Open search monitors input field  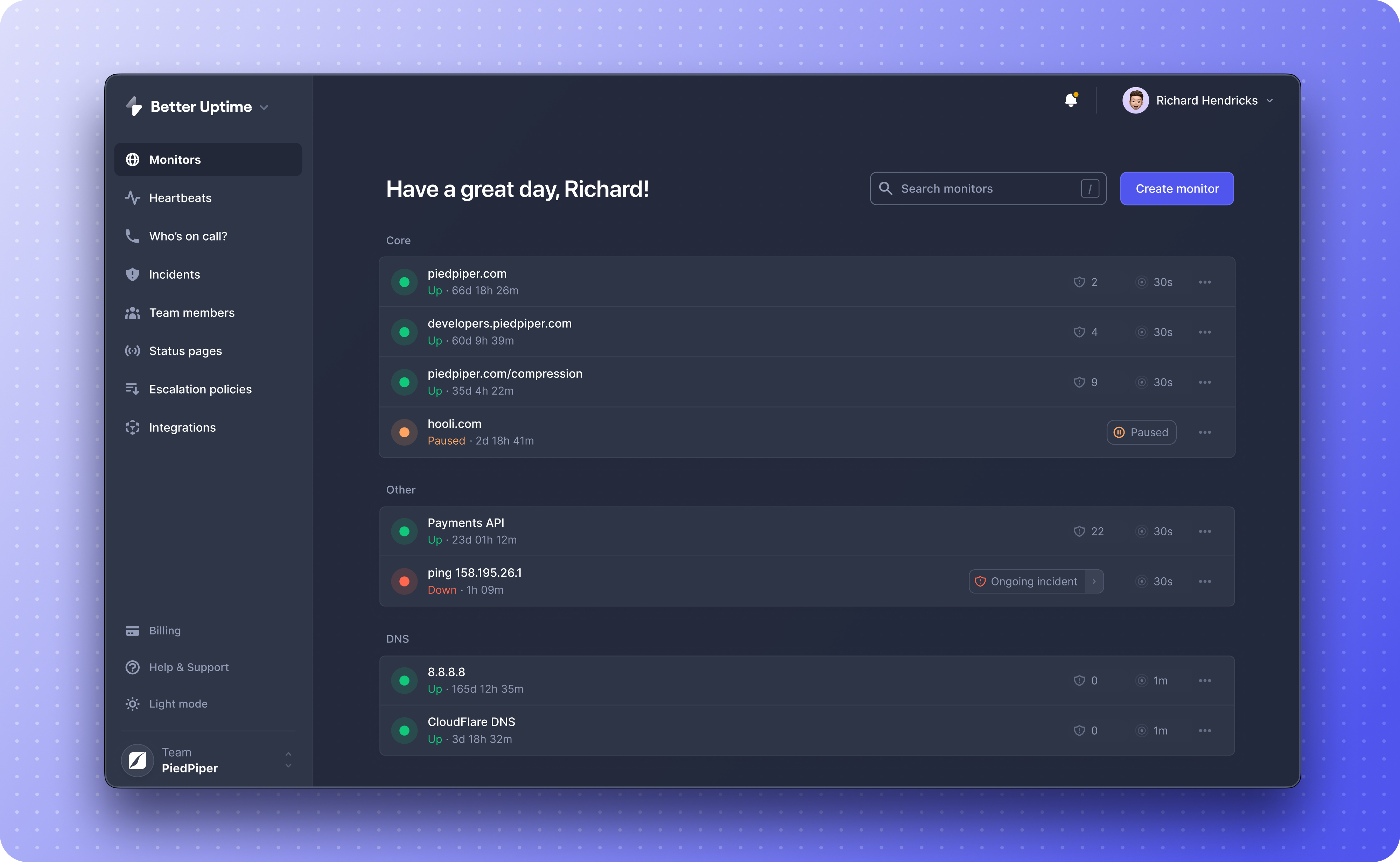(988, 188)
